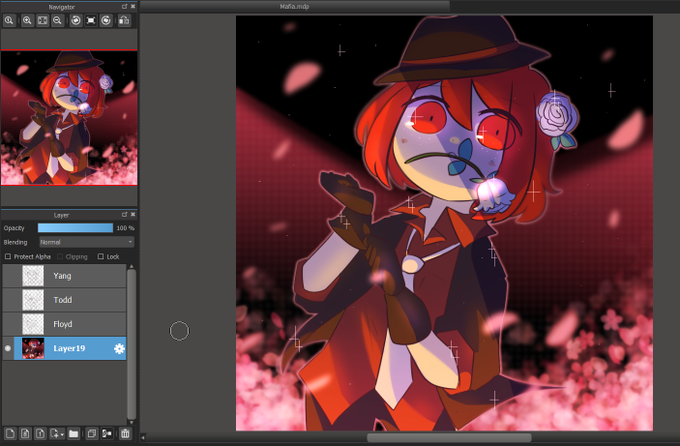Click the opacity 100 % value
This screenshot has width=680, height=446.
pos(125,228)
